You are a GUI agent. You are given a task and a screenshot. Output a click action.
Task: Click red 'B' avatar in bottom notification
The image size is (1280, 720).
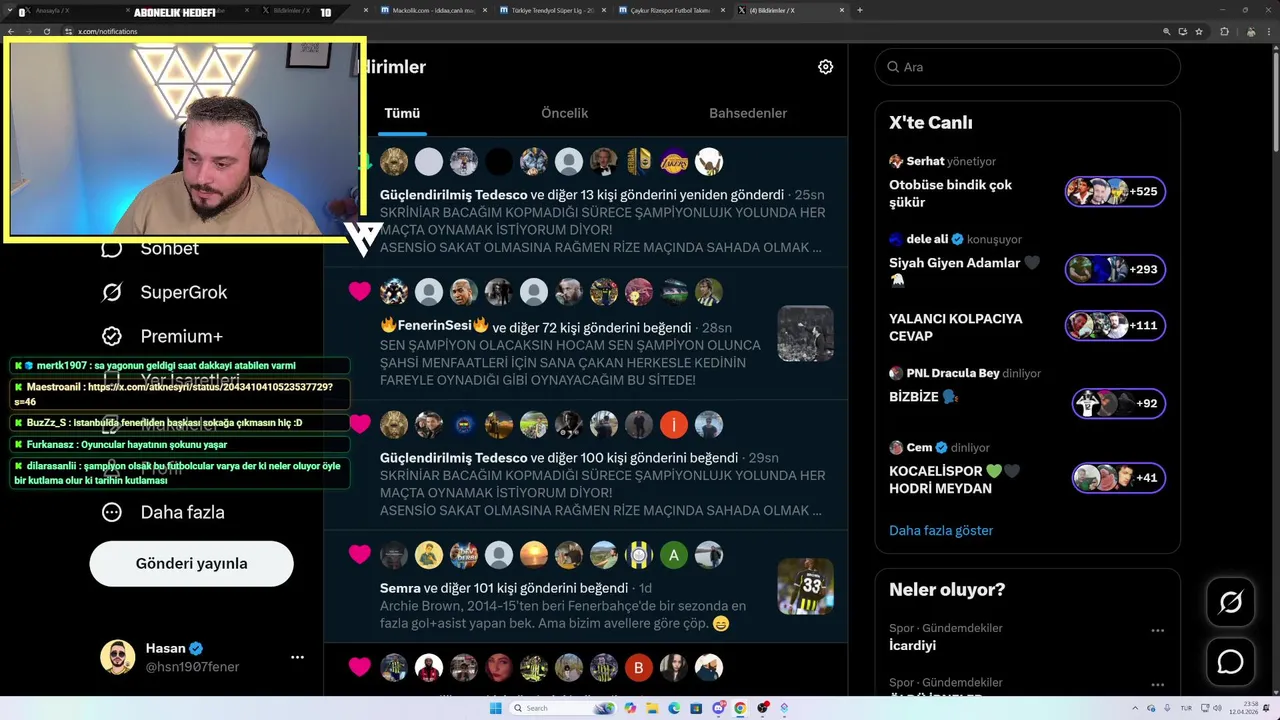click(639, 667)
